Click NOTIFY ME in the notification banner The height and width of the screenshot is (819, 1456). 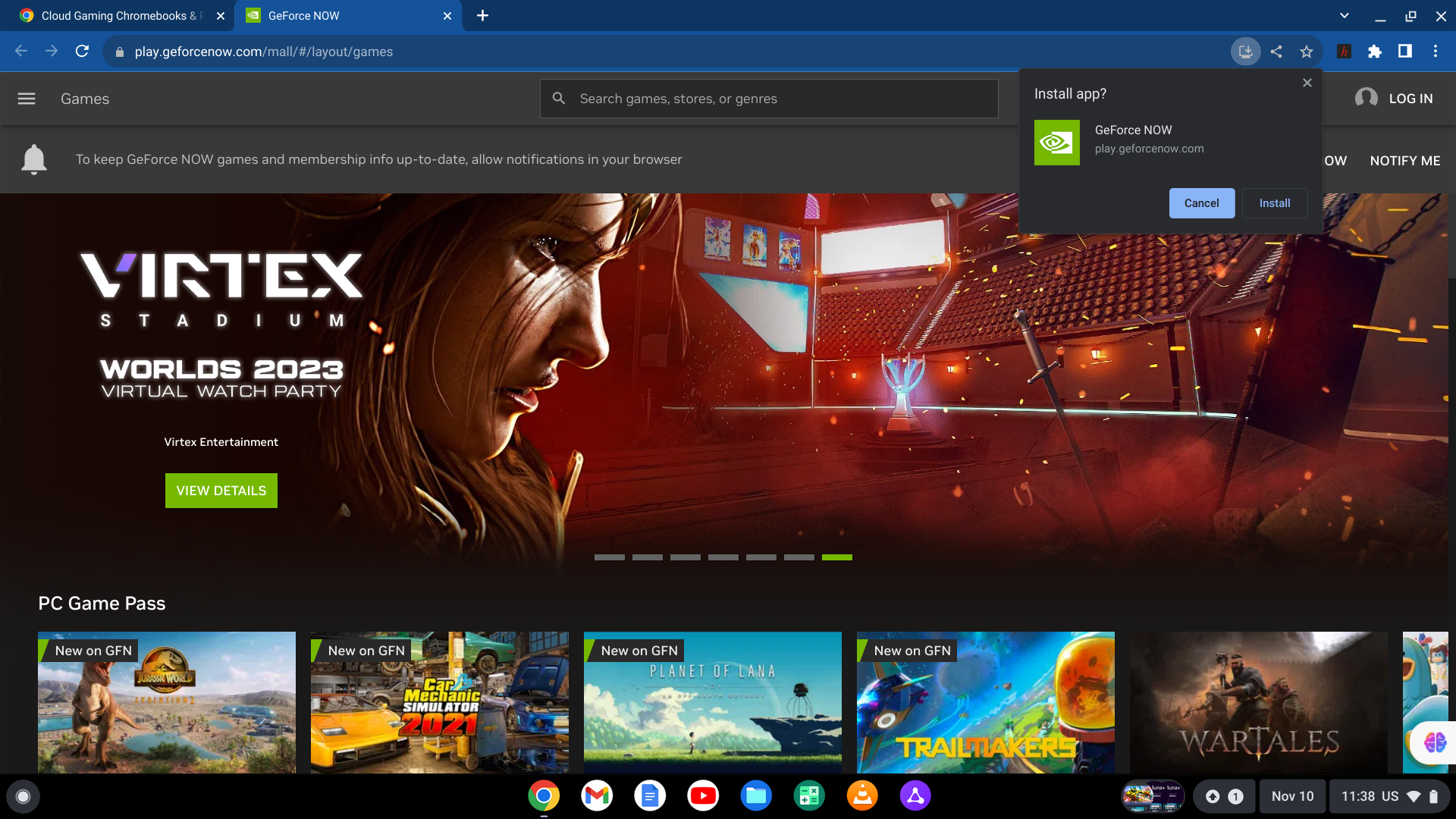click(x=1404, y=160)
